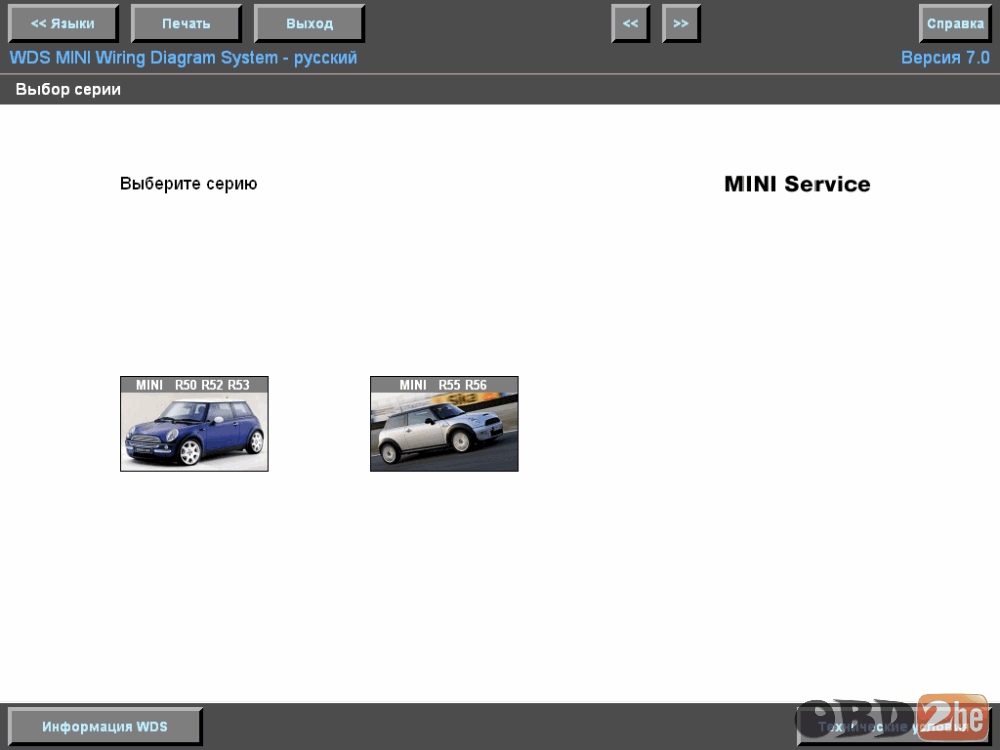1000x750 pixels.
Task: Select MINI R55 R56 series thumbnail
Action: pos(445,424)
